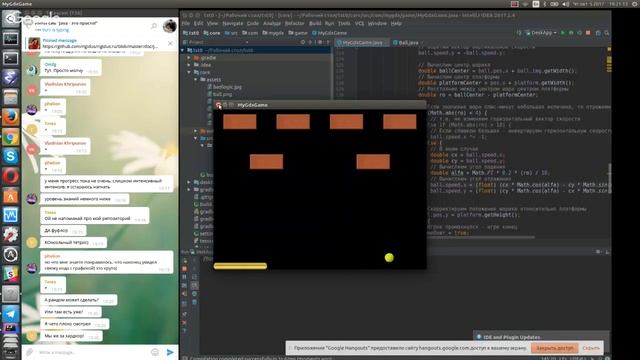Open the DeskApp run configuration dropdown
Viewport: 640px width, 360px height.
(x=542, y=33)
